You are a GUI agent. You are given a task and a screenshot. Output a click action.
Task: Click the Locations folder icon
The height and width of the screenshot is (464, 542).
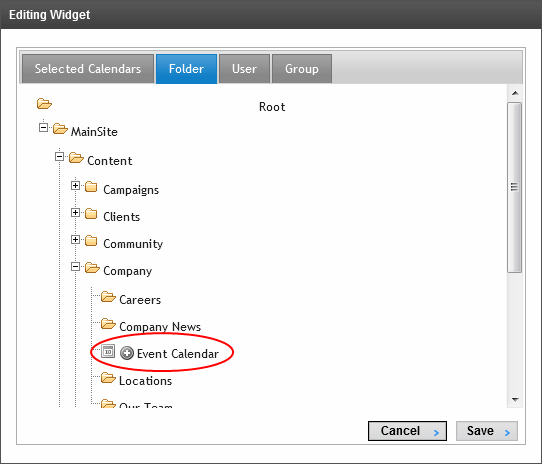click(x=108, y=378)
